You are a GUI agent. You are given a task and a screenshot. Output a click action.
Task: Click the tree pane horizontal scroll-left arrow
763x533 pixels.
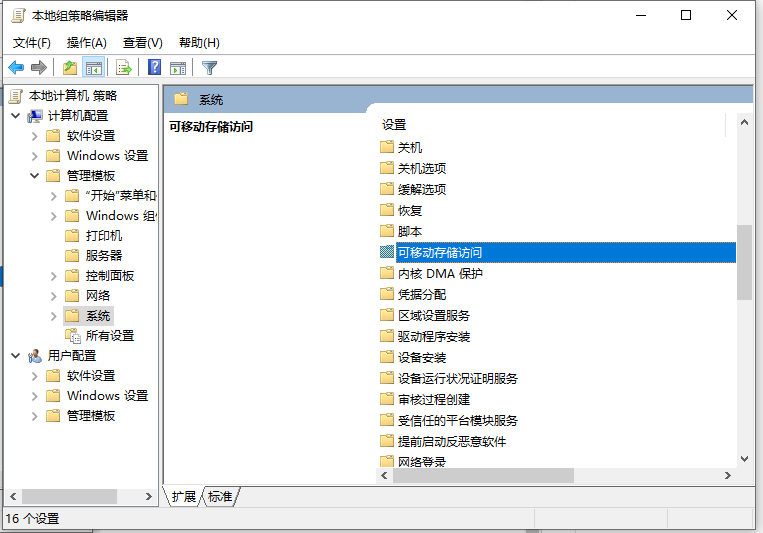click(x=13, y=496)
